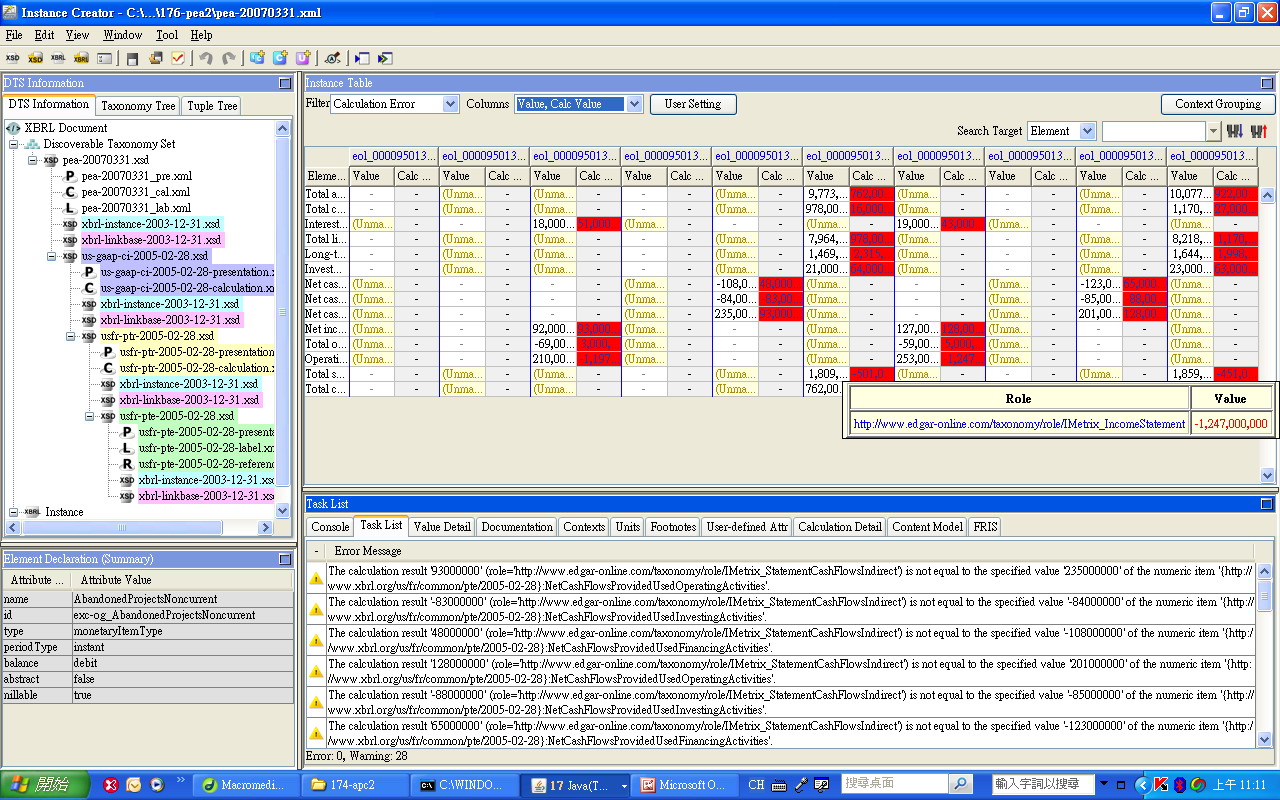Click the red checkmark validate icon
This screenshot has width=1280, height=800.
click(178, 59)
